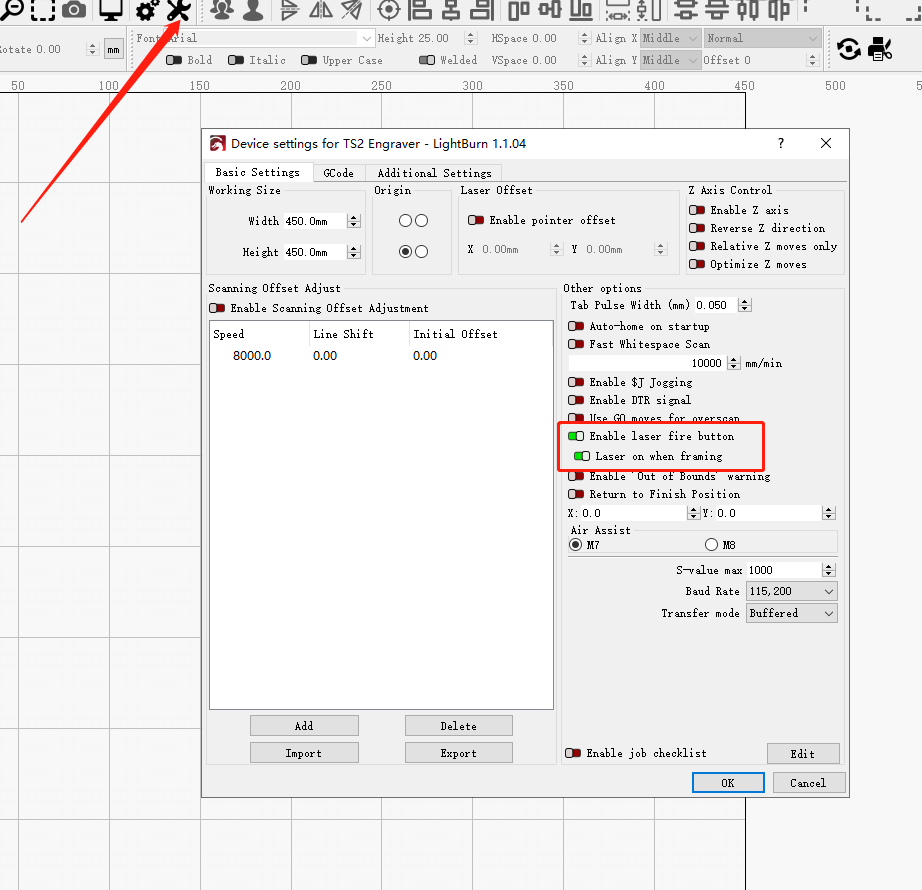Toggle the Upper Case switch
The width and height of the screenshot is (922, 890).
click(309, 60)
